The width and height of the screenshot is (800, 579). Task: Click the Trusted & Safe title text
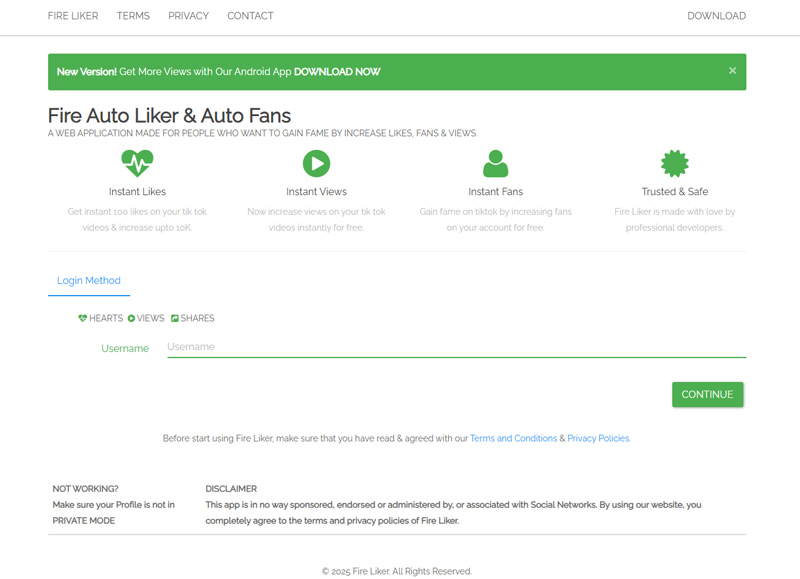tap(674, 192)
